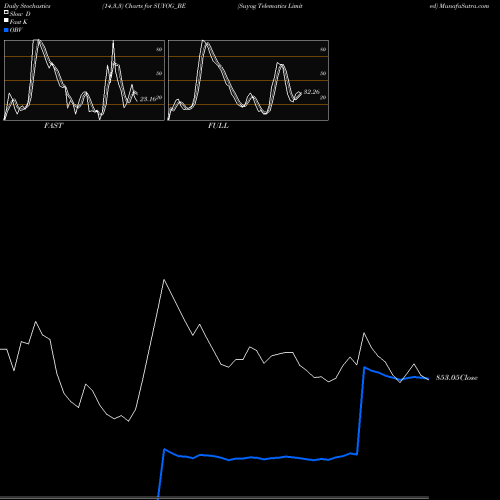Click the Fast K legend swatch
The image size is (500, 500).
pyautogui.click(x=6, y=20)
